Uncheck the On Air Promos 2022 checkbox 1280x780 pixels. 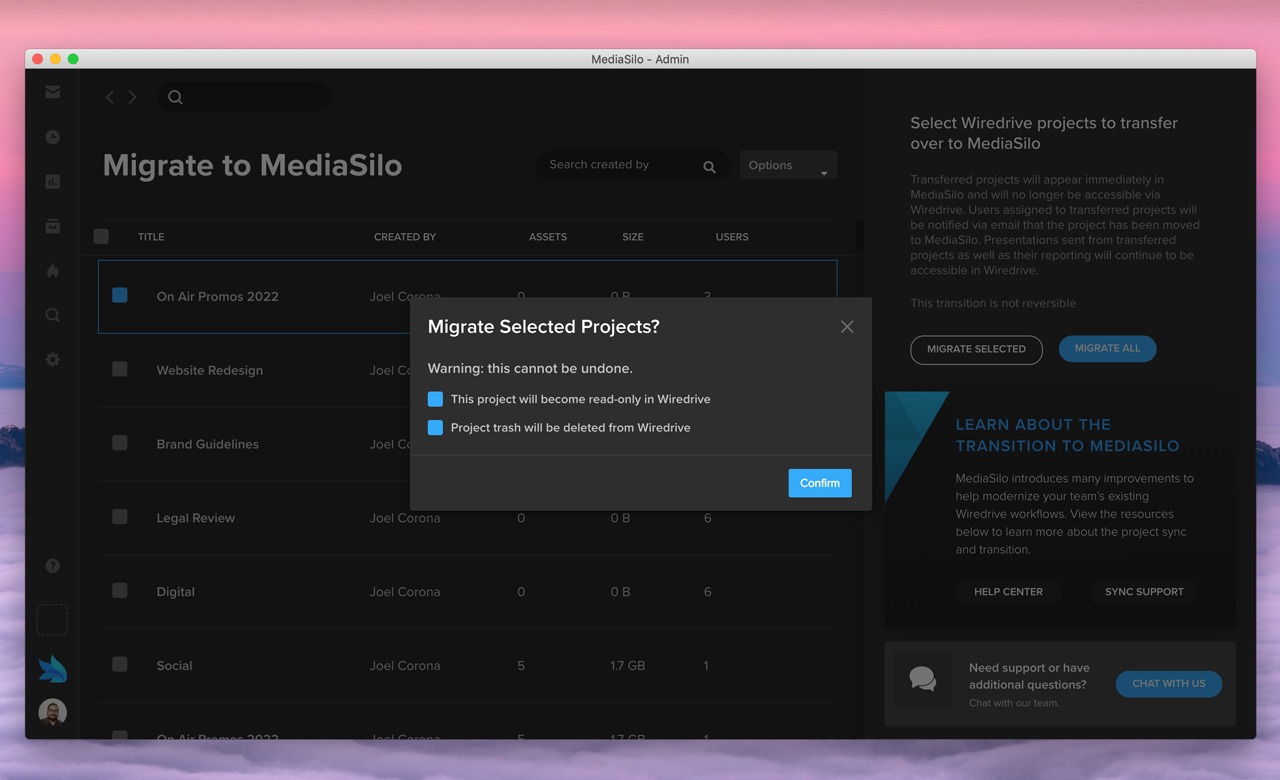click(120, 295)
